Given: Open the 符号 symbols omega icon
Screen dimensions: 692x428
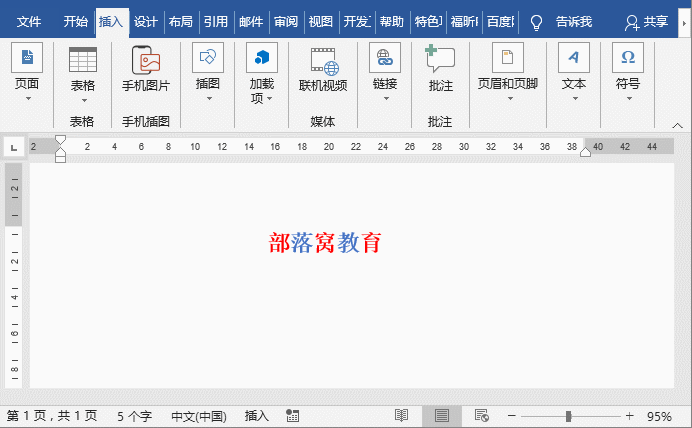Looking at the screenshot, I should coord(628,57).
